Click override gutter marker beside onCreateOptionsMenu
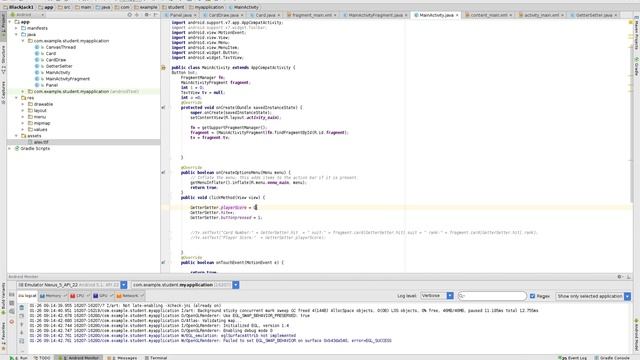Viewport: 640px width, 360px height. pyautogui.click(x=163, y=172)
